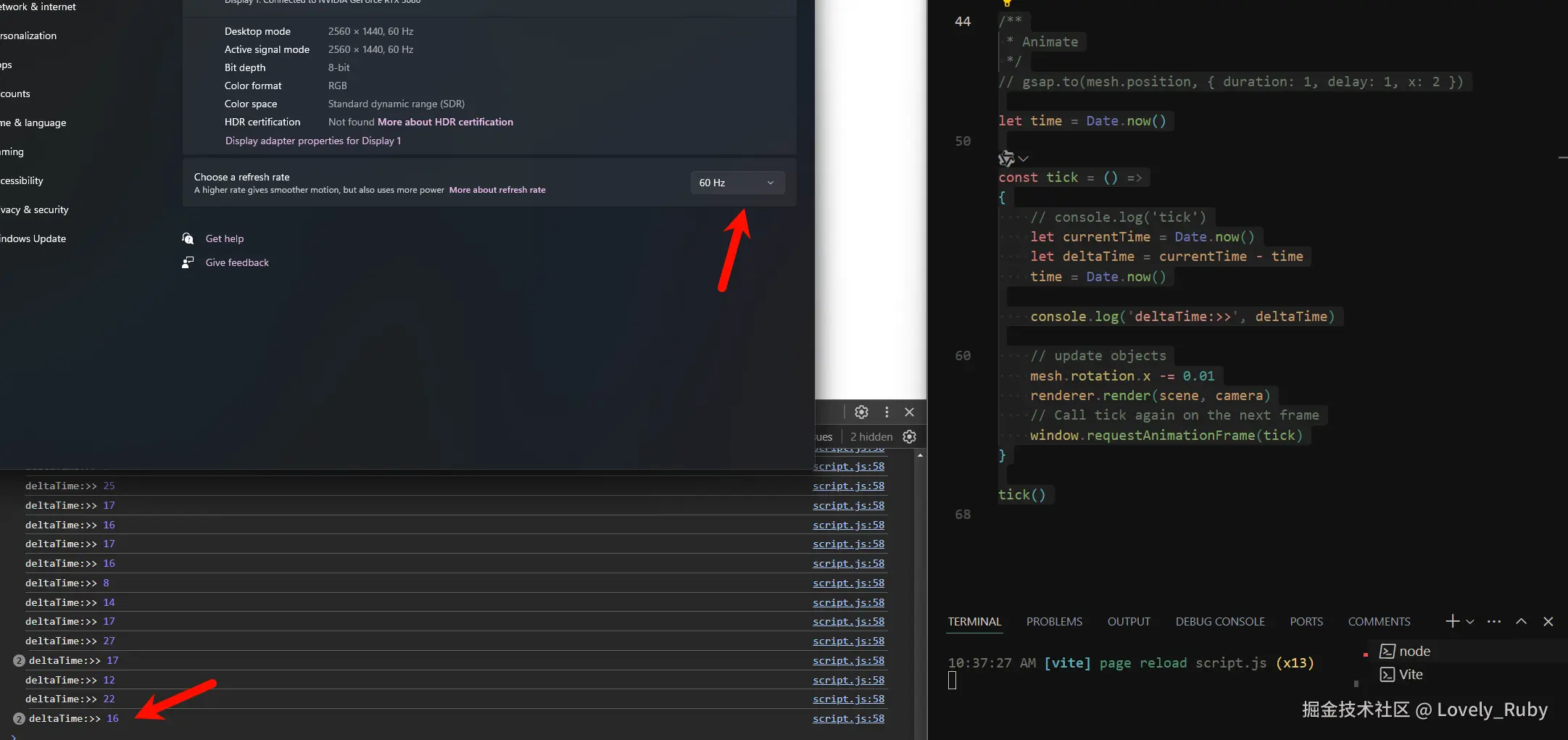This screenshot has width=1568, height=740.
Task: Switch to the TERMINAL tab
Action: pyautogui.click(x=974, y=622)
